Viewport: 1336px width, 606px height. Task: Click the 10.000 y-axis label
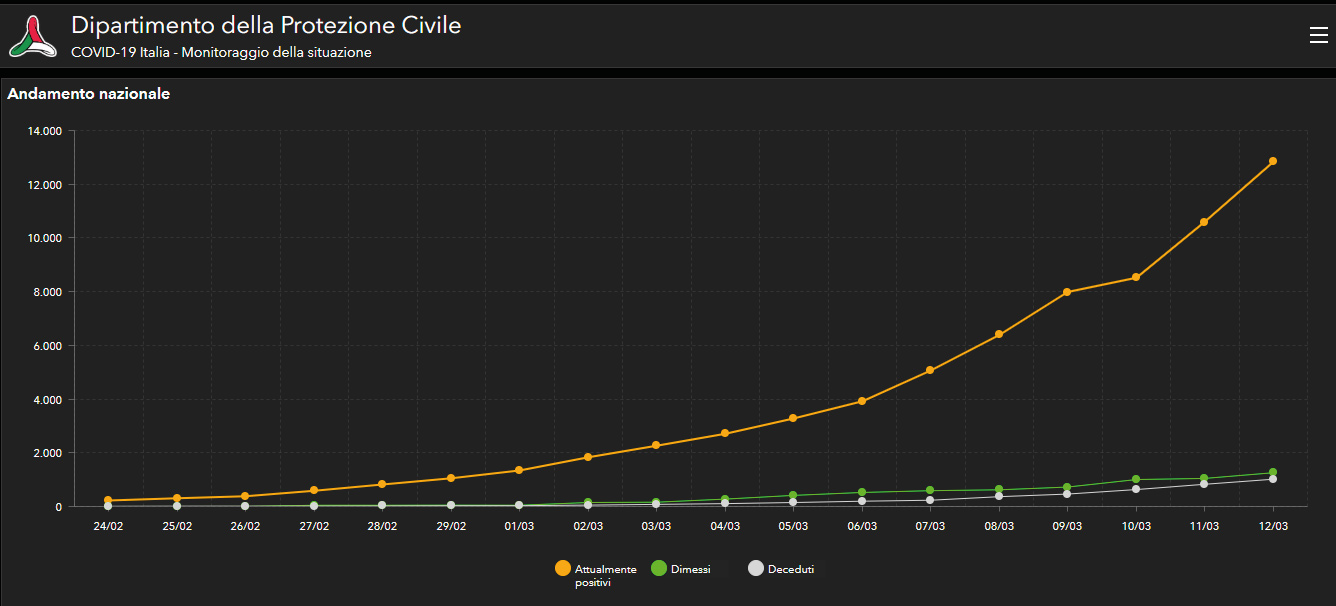point(46,238)
